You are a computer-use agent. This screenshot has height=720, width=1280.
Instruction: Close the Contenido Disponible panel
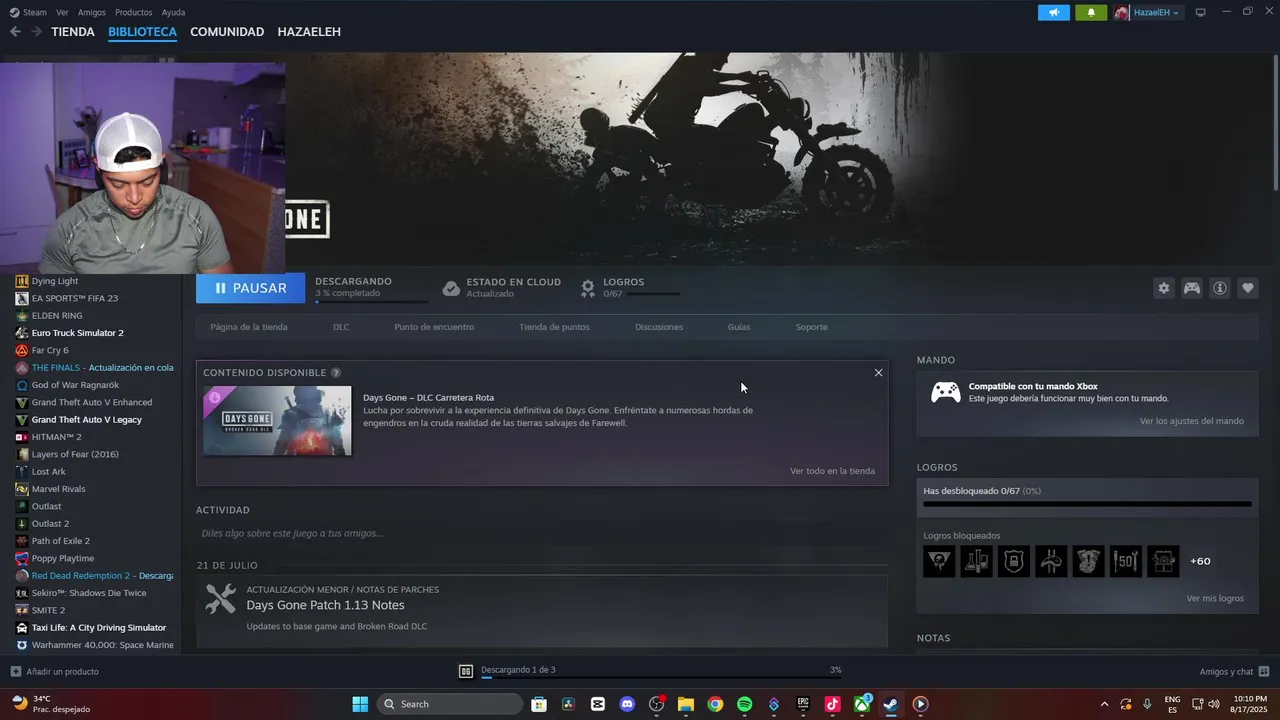(878, 373)
